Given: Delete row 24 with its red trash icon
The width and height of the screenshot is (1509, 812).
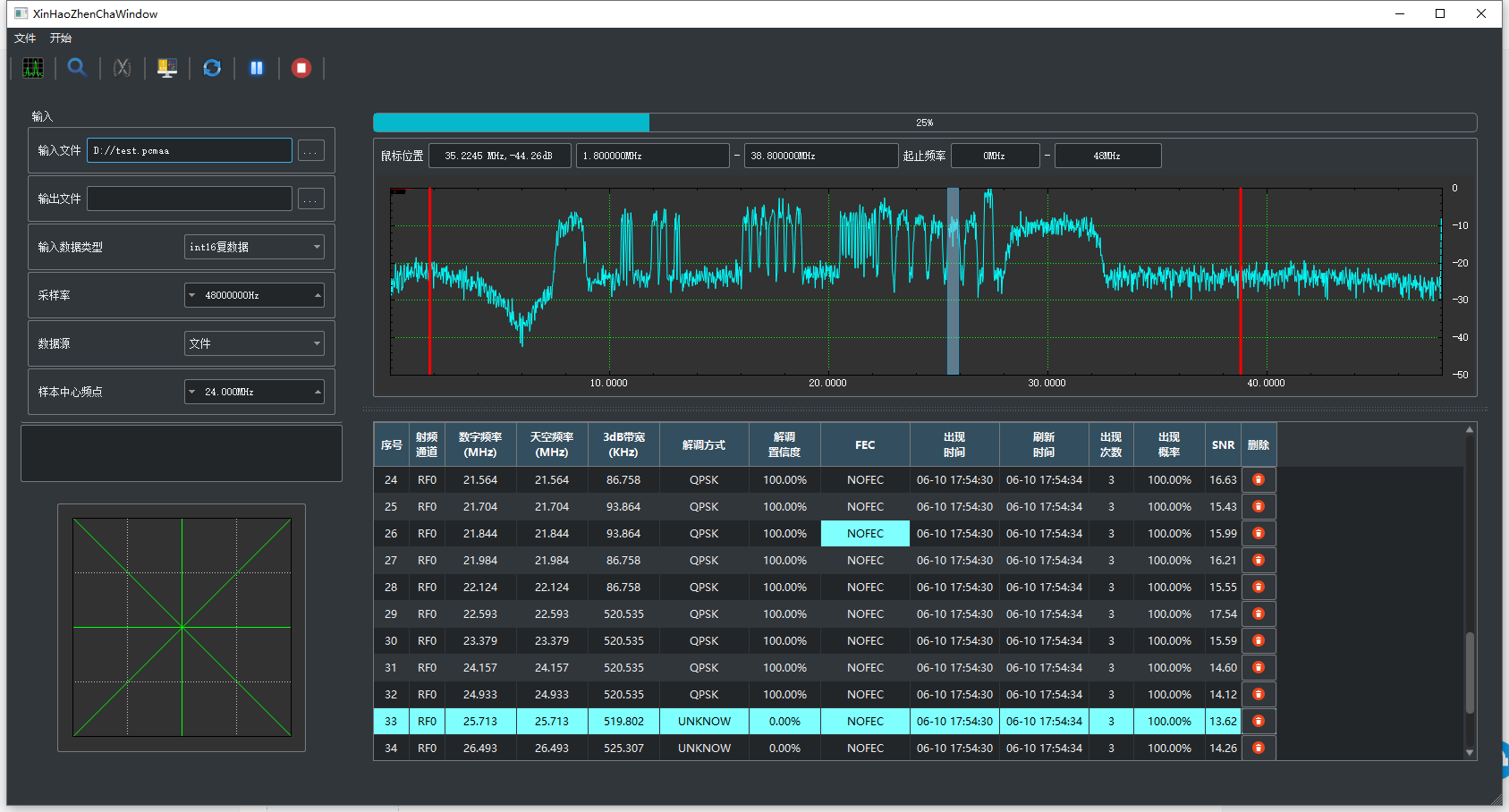Looking at the screenshot, I should (x=1259, y=480).
